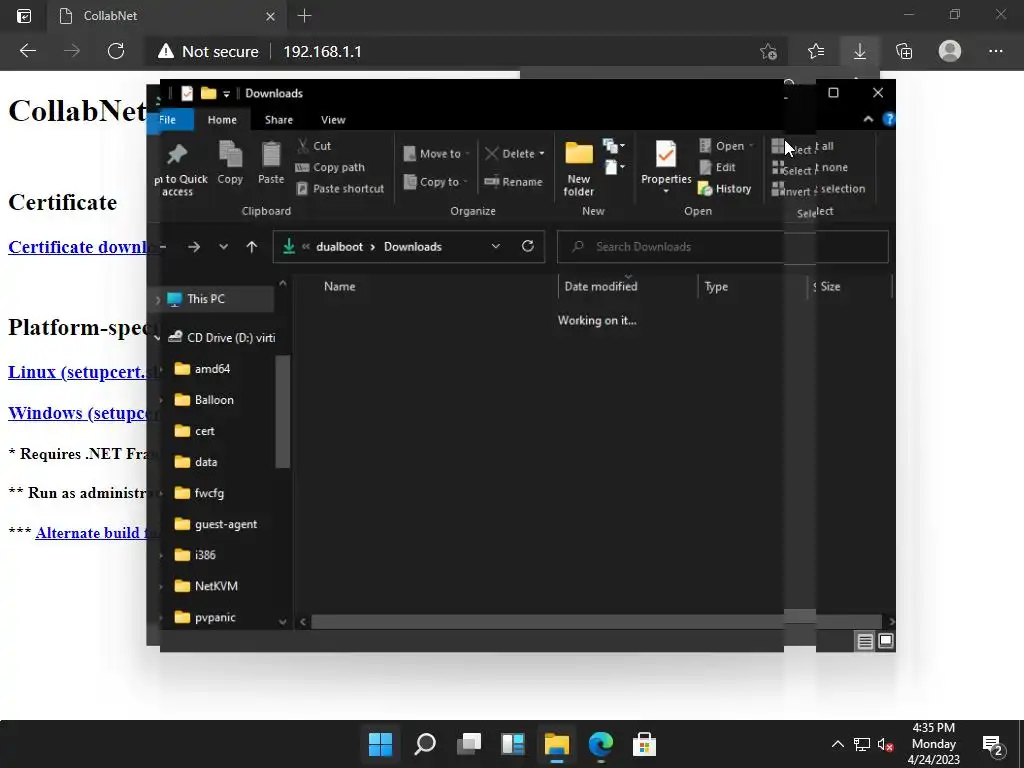Viewport: 1024px width, 768px height.
Task: Open the Copy to dropdown
Action: 436,182
